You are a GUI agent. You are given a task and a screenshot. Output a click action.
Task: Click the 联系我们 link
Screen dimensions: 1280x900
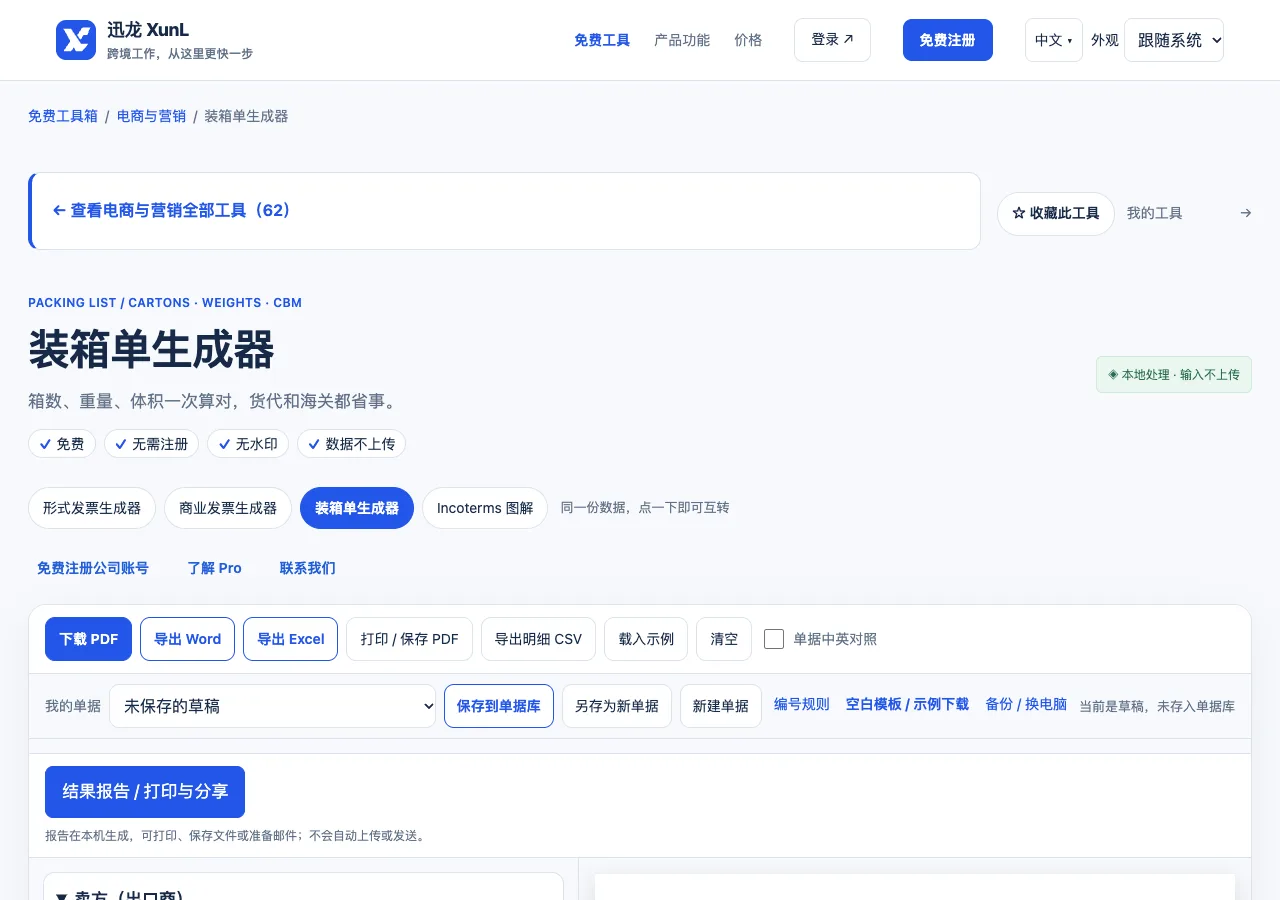click(308, 568)
